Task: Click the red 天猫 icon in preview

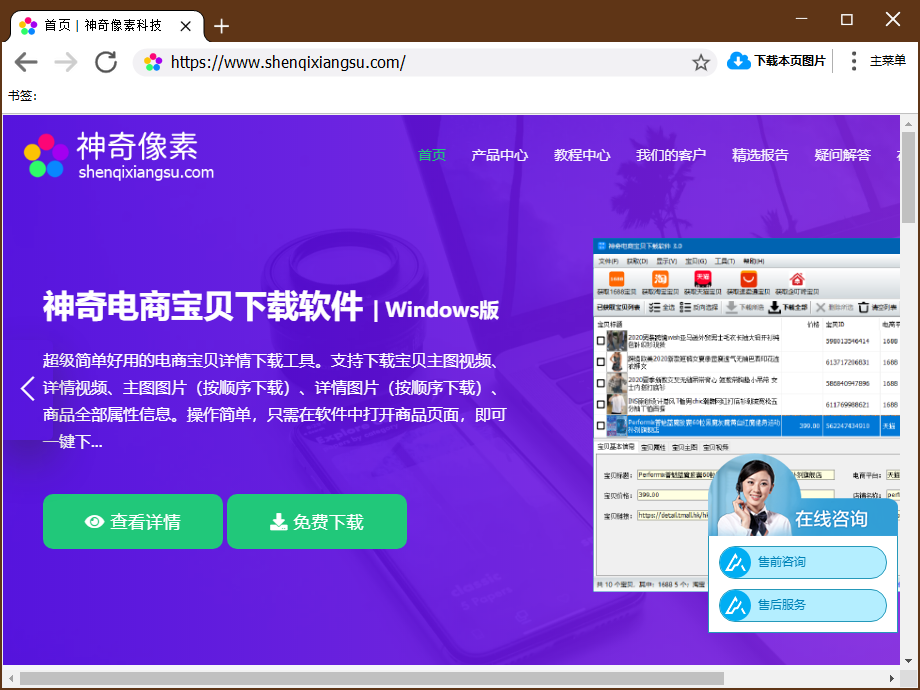Action: coord(702,279)
